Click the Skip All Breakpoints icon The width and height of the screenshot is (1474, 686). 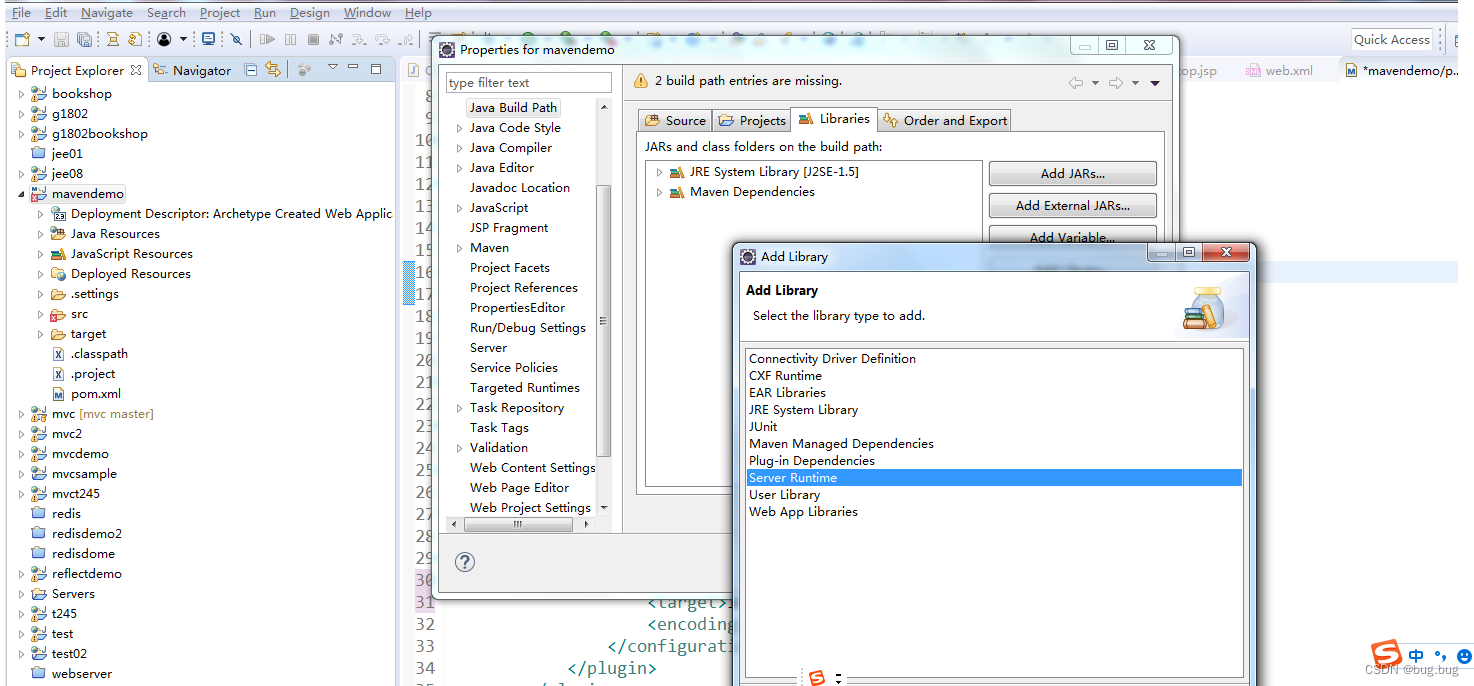click(236, 40)
